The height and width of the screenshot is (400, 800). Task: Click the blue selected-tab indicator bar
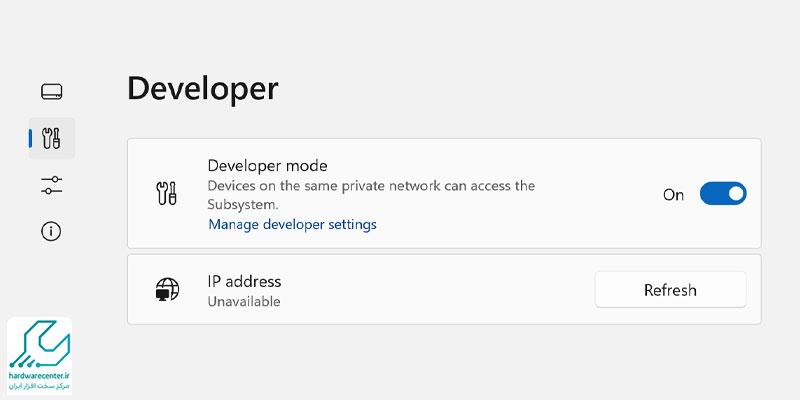tap(31, 138)
